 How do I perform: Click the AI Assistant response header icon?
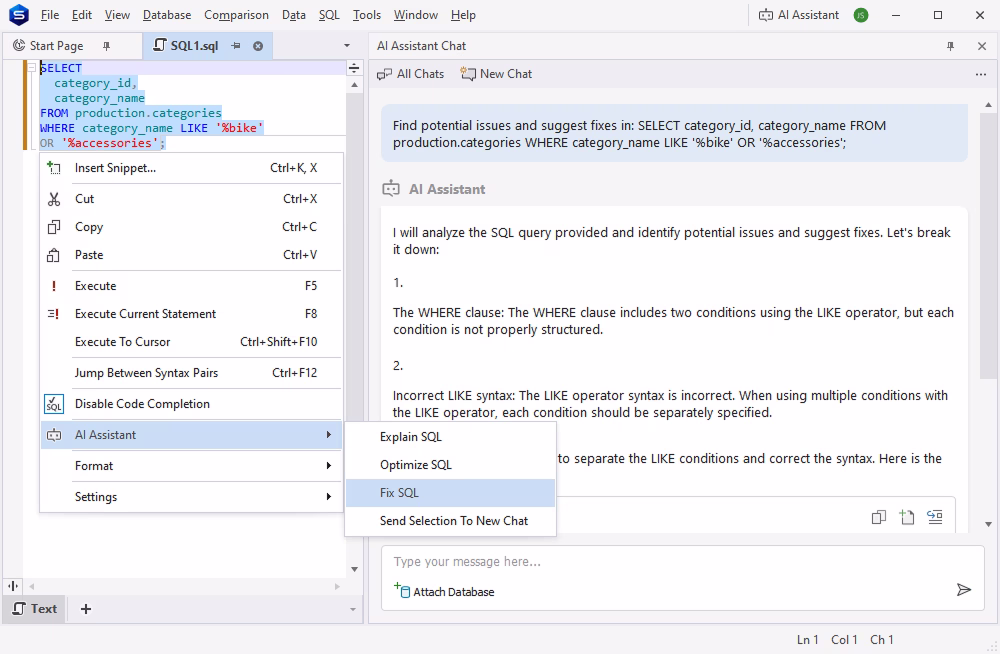391,189
